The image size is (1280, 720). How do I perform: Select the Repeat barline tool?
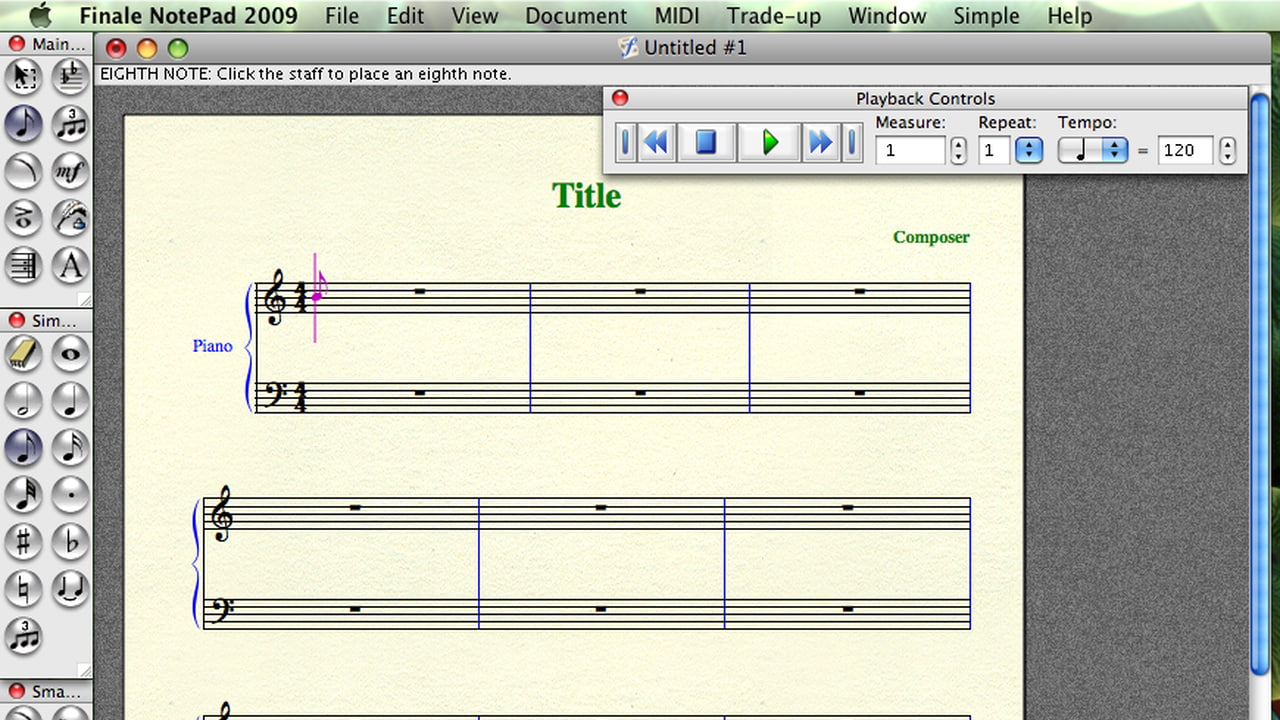[23, 265]
